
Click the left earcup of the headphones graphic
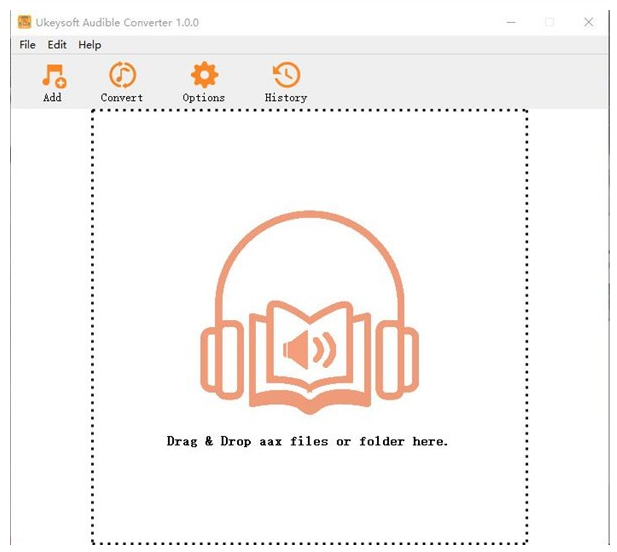tap(221, 358)
